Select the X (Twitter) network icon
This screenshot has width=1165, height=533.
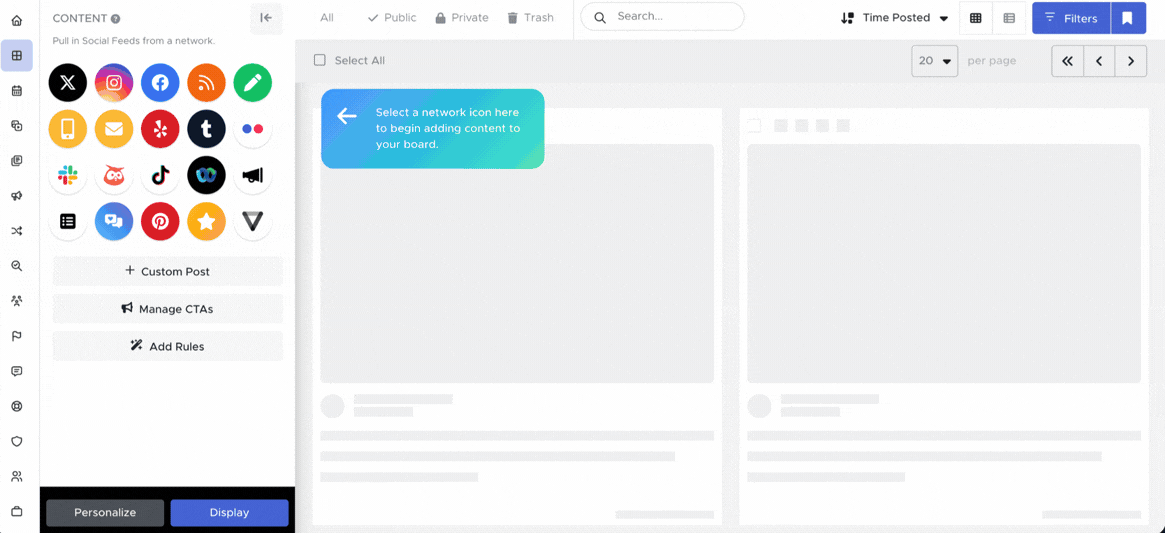coord(68,83)
